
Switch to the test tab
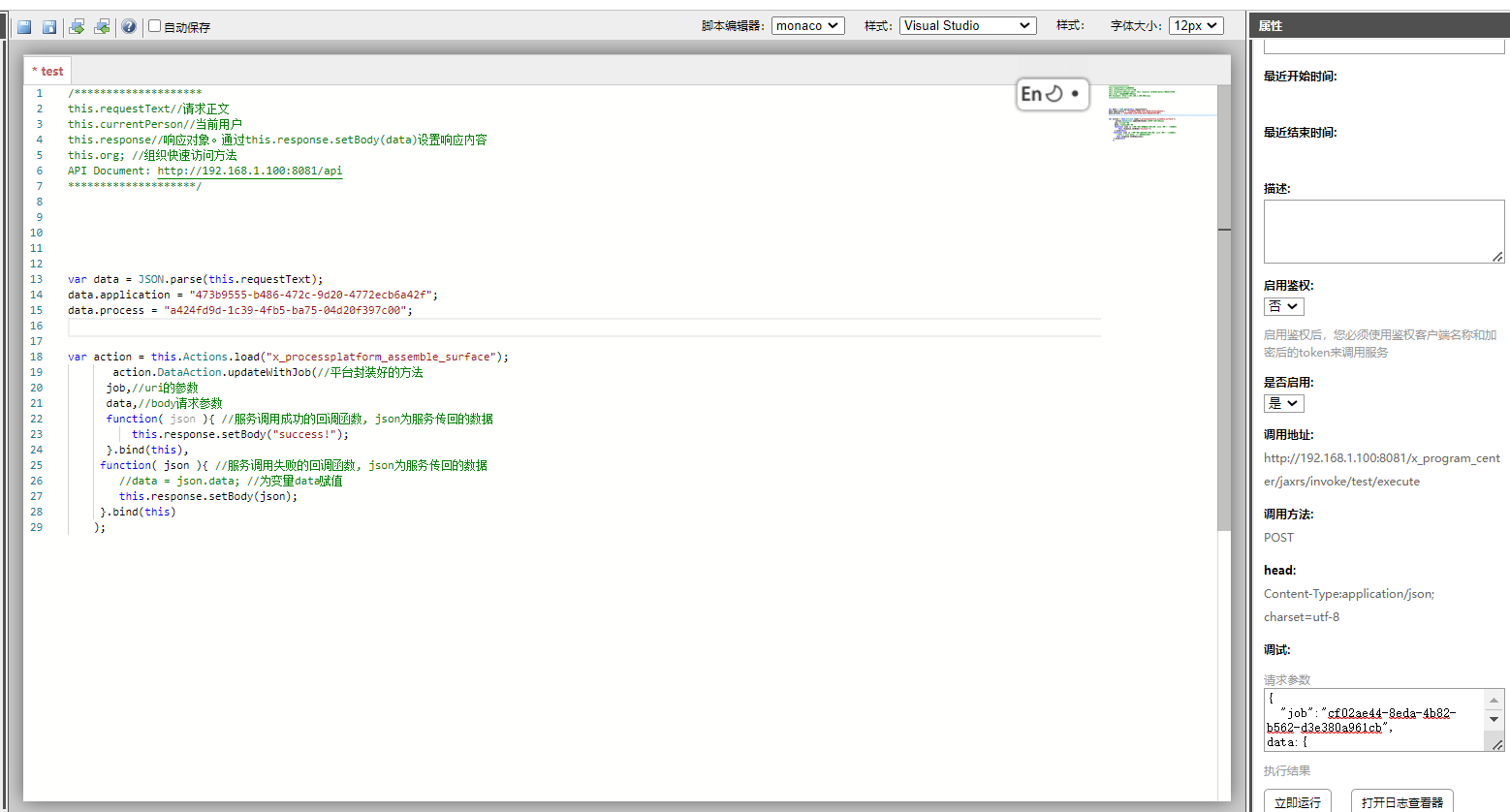pyautogui.click(x=47, y=71)
